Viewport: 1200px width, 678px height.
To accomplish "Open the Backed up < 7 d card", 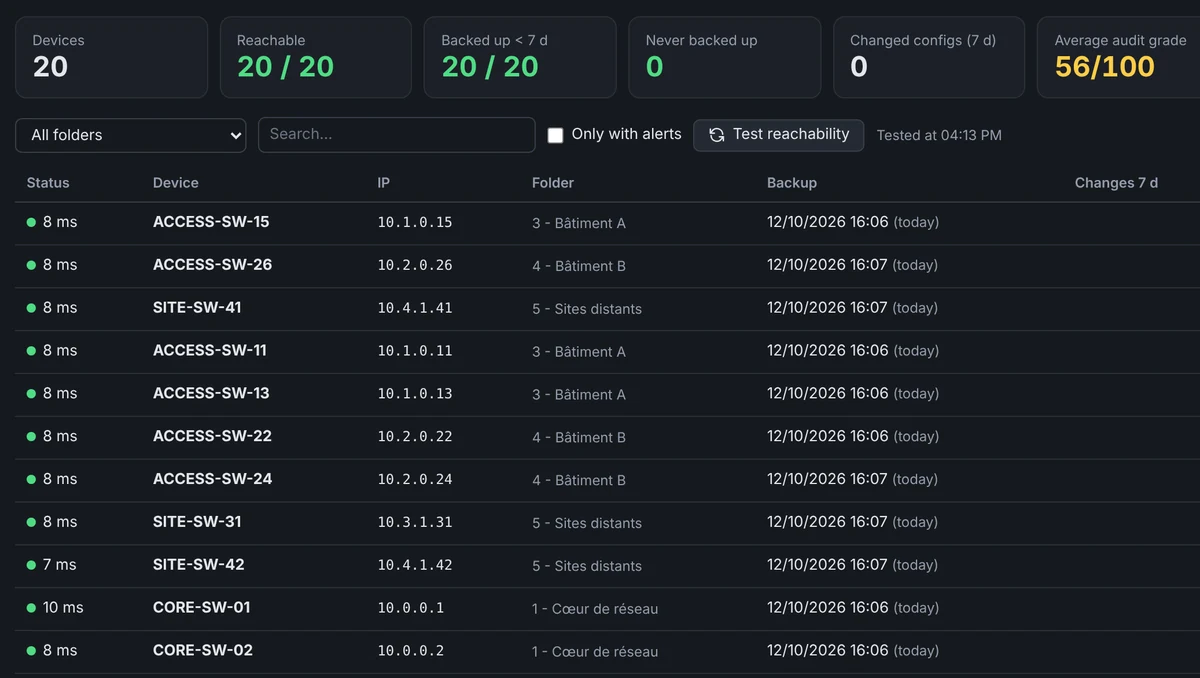I will (520, 57).
